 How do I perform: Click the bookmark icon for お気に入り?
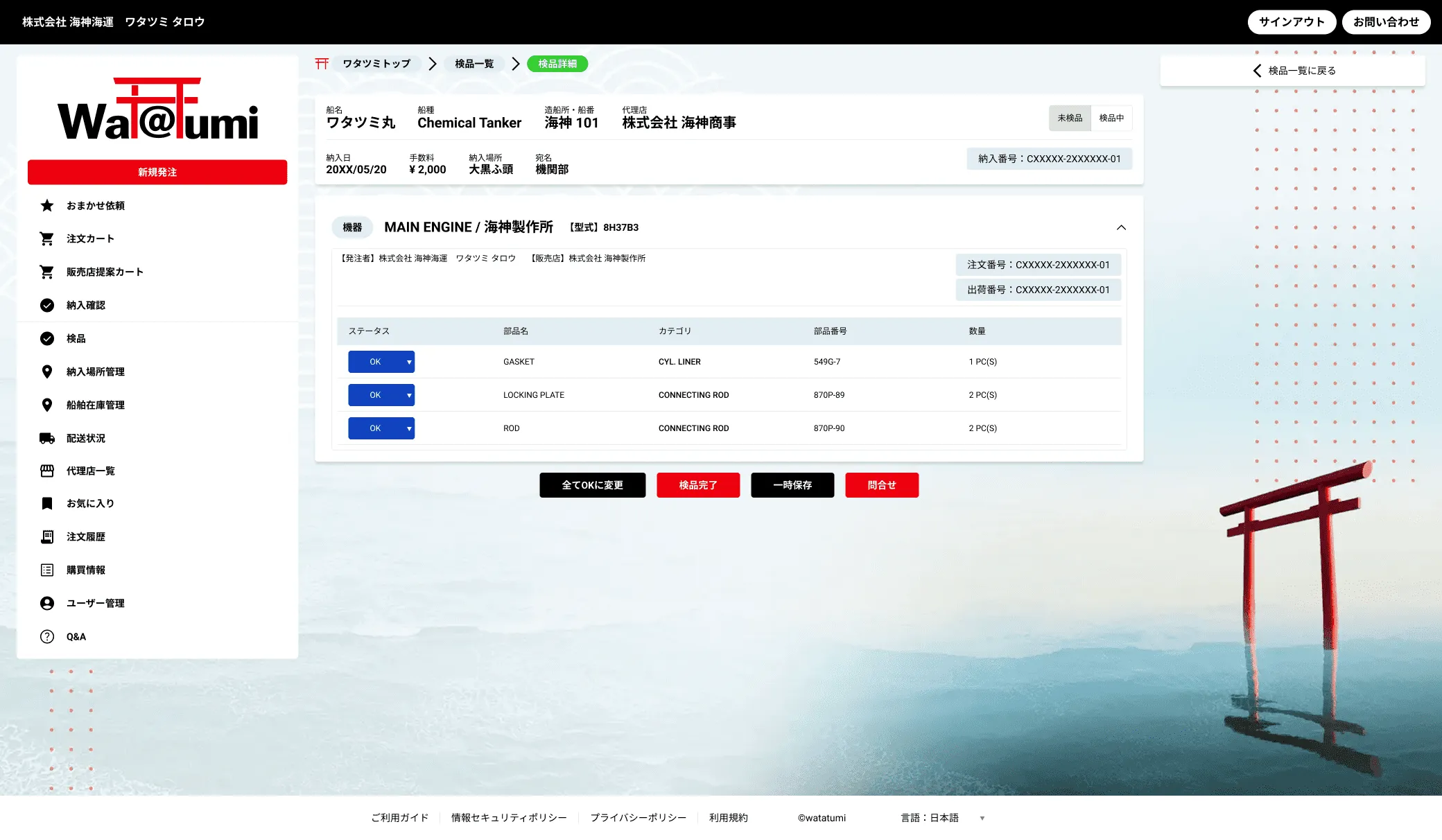coord(47,504)
